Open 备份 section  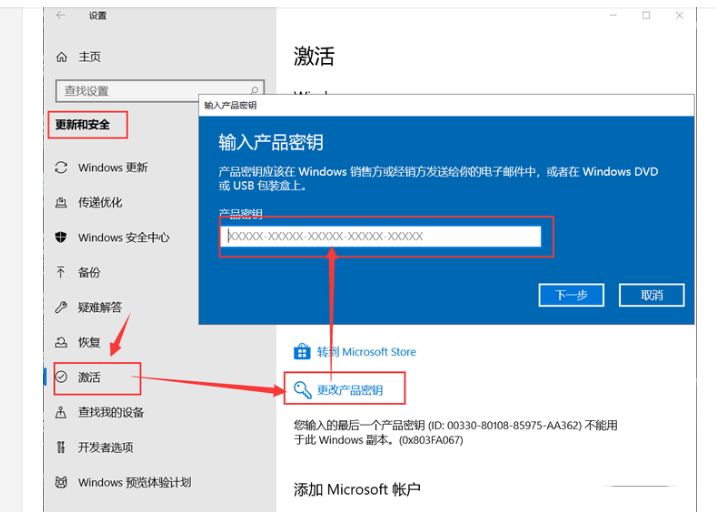[x=89, y=272]
